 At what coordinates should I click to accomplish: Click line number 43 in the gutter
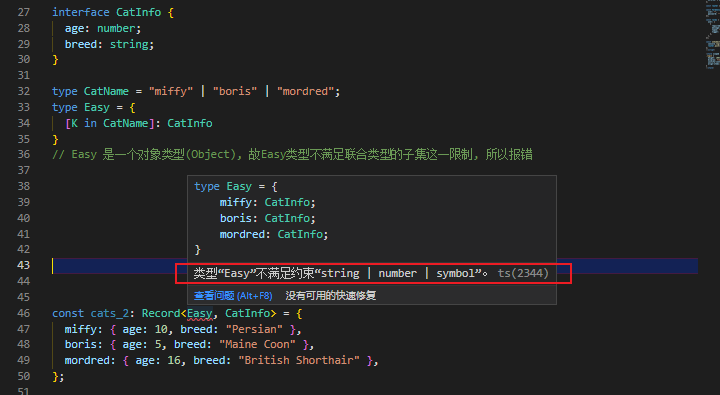[x=23, y=265]
